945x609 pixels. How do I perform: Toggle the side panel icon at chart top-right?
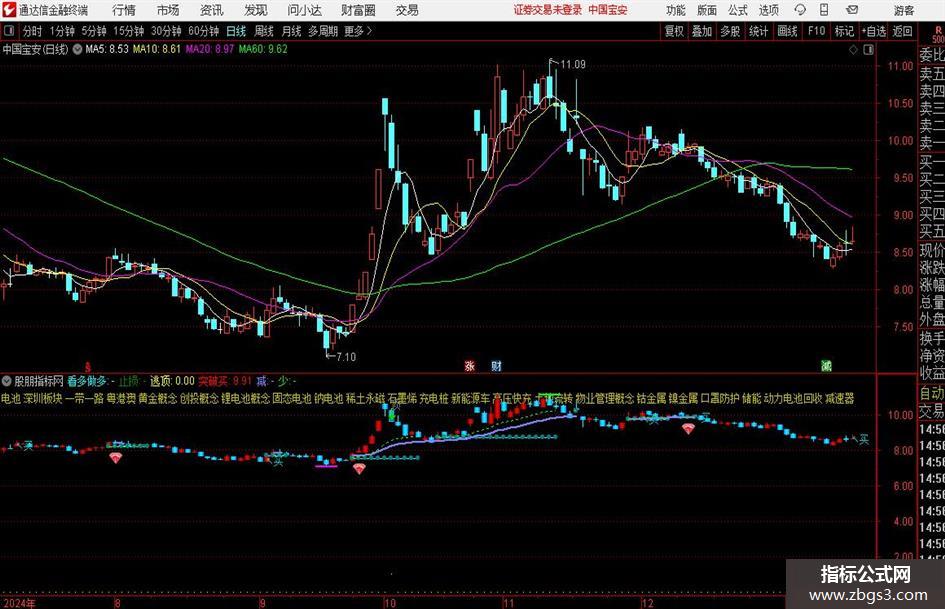pos(868,50)
